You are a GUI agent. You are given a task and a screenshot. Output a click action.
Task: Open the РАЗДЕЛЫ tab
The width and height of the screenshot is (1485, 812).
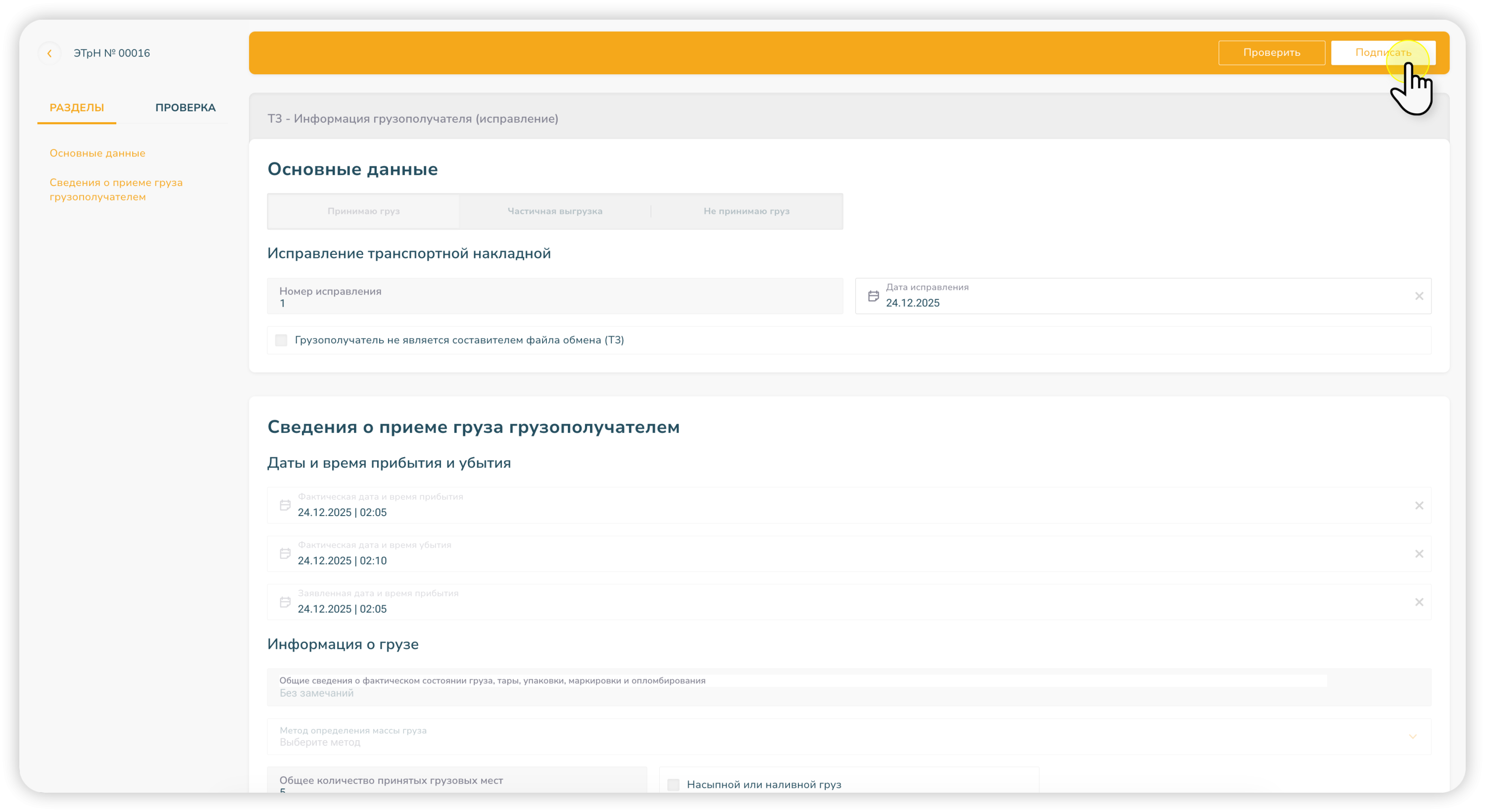(x=77, y=108)
